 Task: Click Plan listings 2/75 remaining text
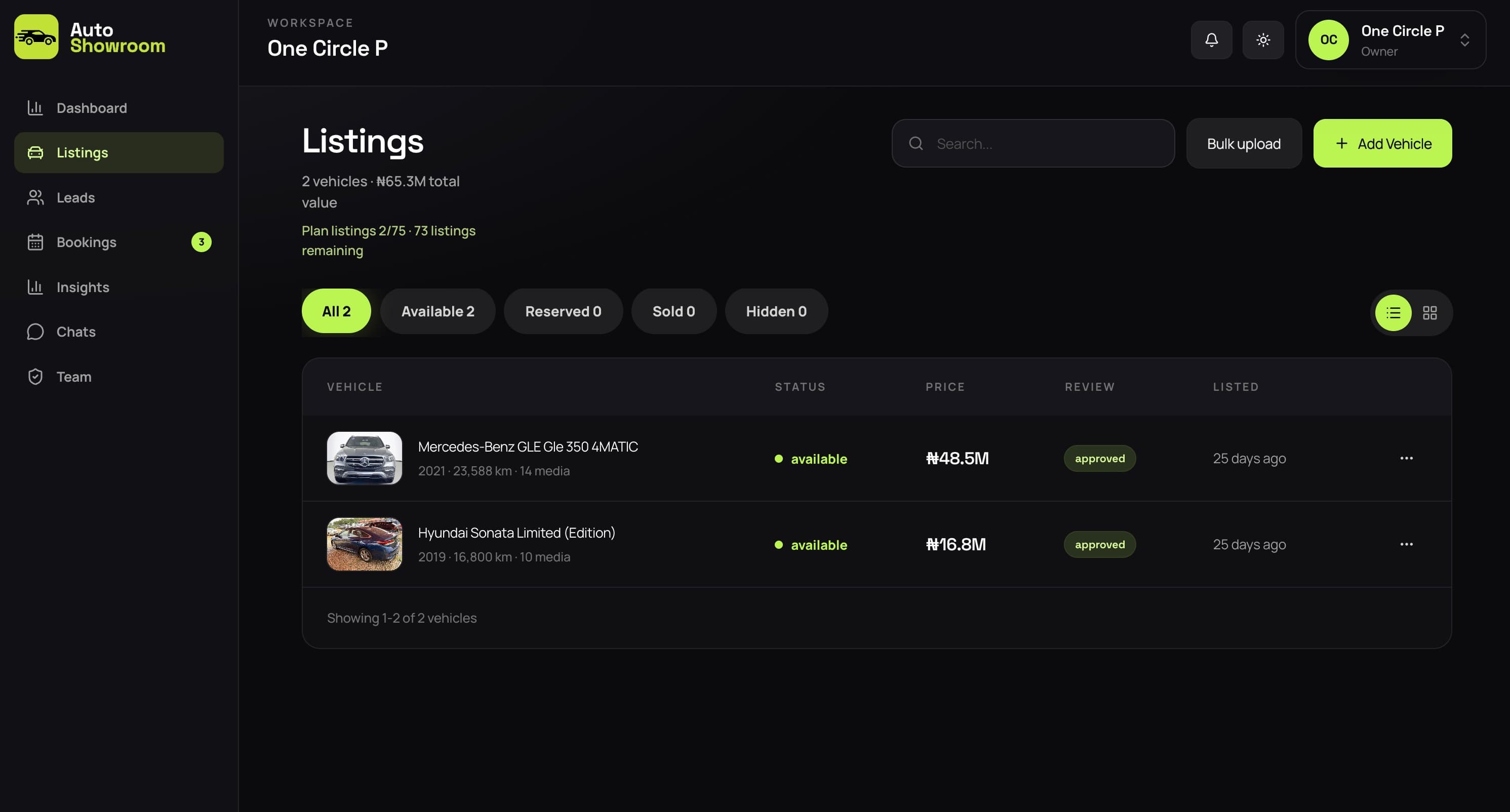tap(388, 240)
